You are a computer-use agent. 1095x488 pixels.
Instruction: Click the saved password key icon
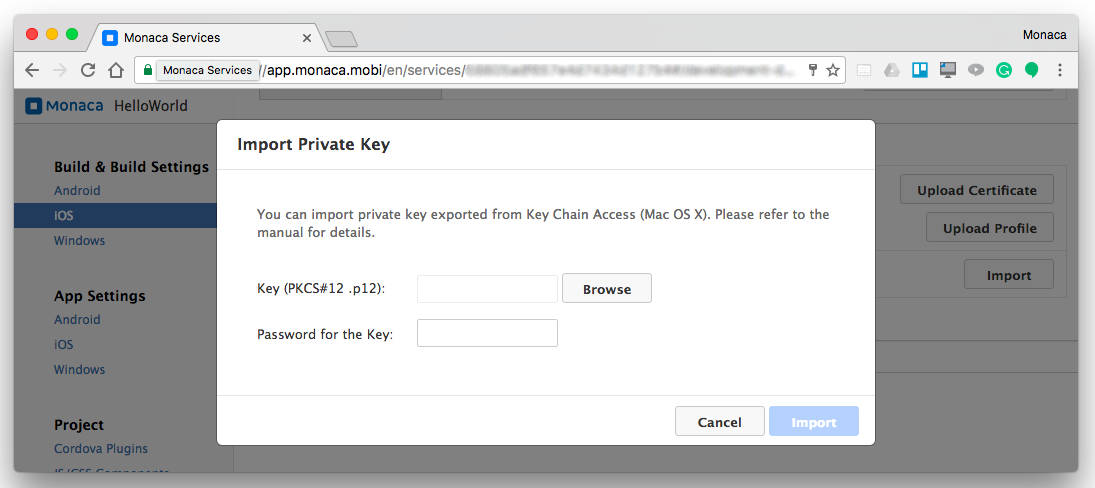click(x=813, y=70)
